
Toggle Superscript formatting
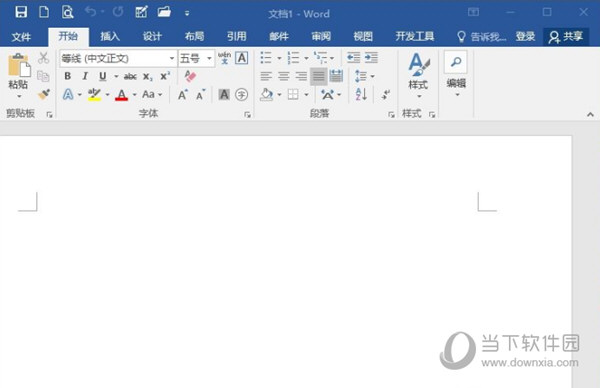coord(165,76)
